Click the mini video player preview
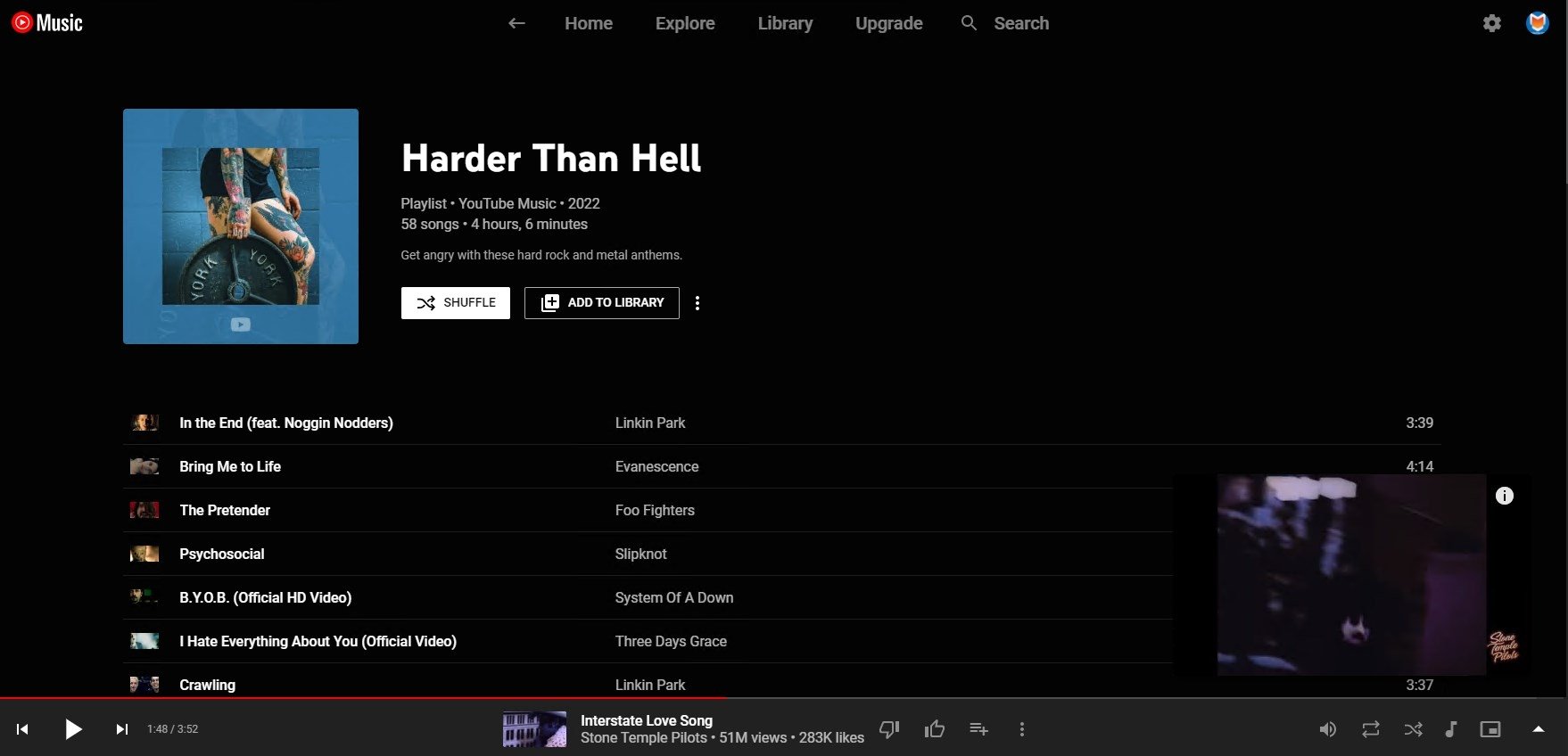1568x756 pixels. tap(1351, 575)
